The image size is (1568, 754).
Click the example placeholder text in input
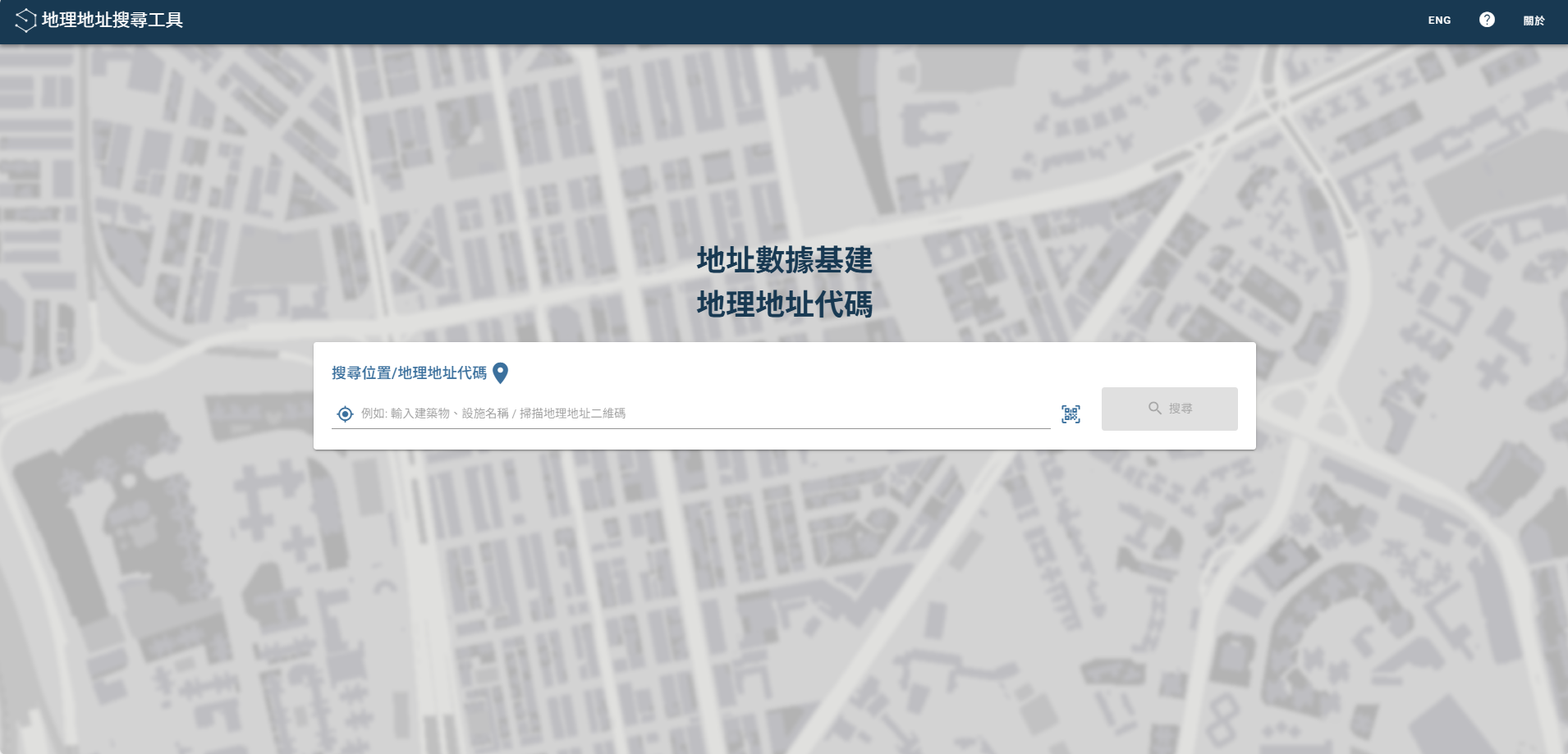[x=491, y=414]
